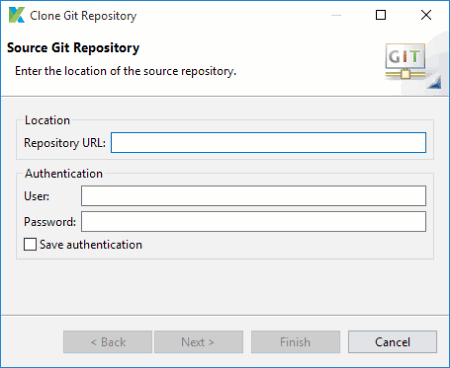Image resolution: width=450 pixels, height=368 pixels.
Task: Click the disabled Finish button
Action: click(295, 342)
